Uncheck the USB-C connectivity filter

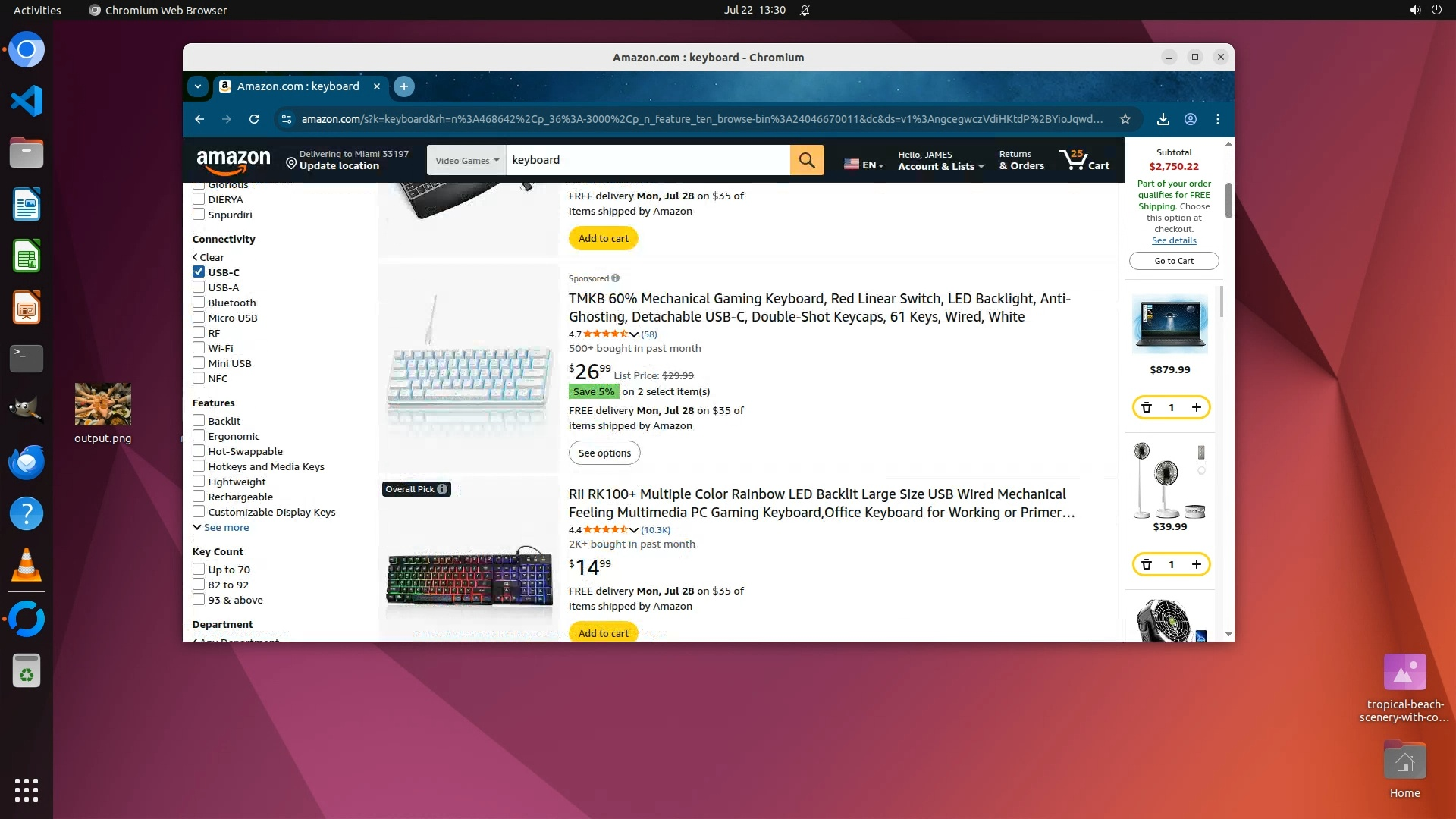[199, 272]
